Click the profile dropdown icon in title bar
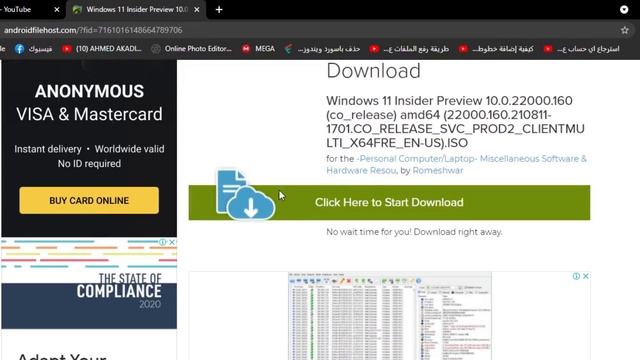The width and height of the screenshot is (640, 360). [x=624, y=9]
